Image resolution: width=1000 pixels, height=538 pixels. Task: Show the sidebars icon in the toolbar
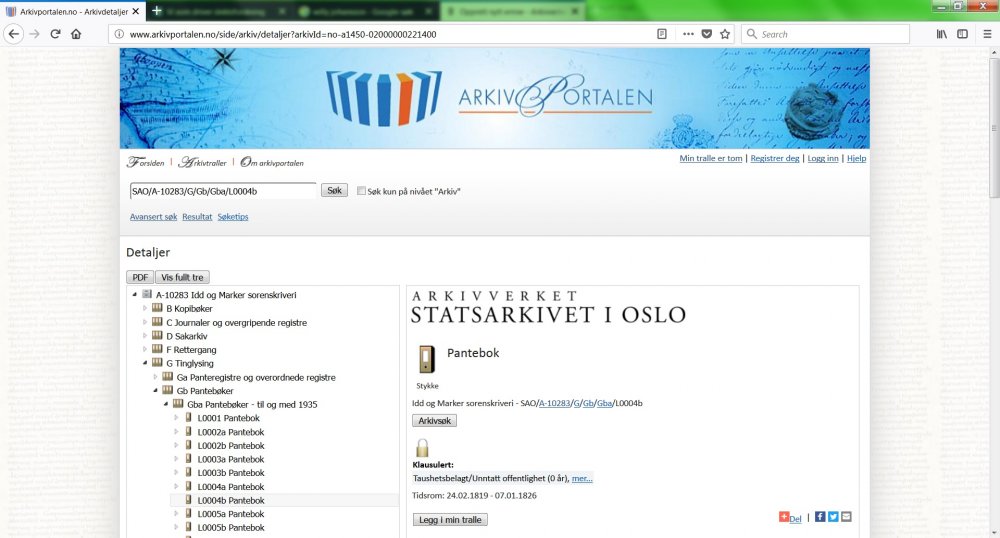[x=963, y=34]
